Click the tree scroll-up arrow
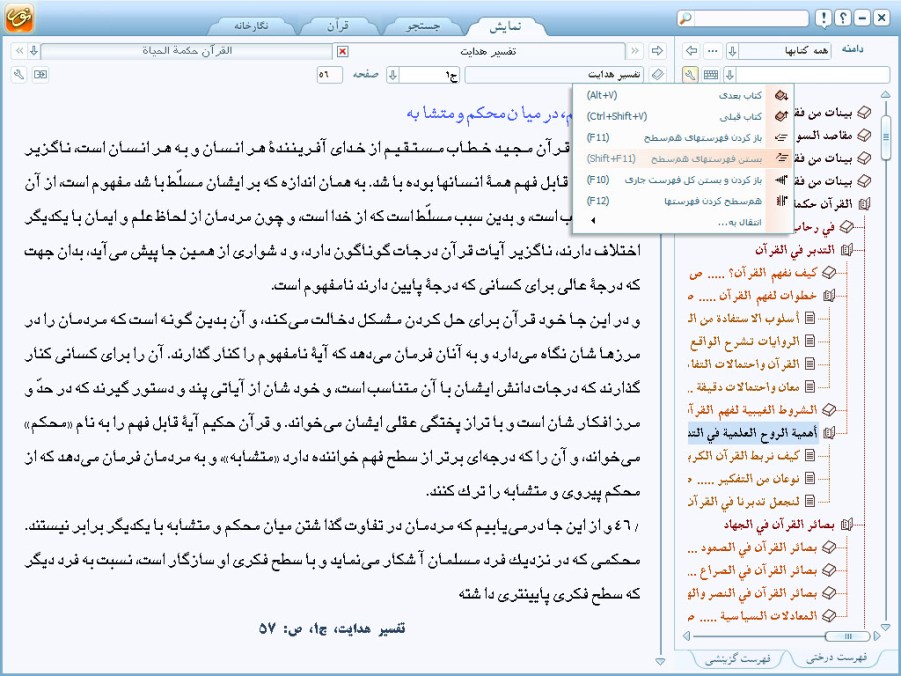Image resolution: width=901 pixels, height=676 pixels. pyautogui.click(x=885, y=94)
